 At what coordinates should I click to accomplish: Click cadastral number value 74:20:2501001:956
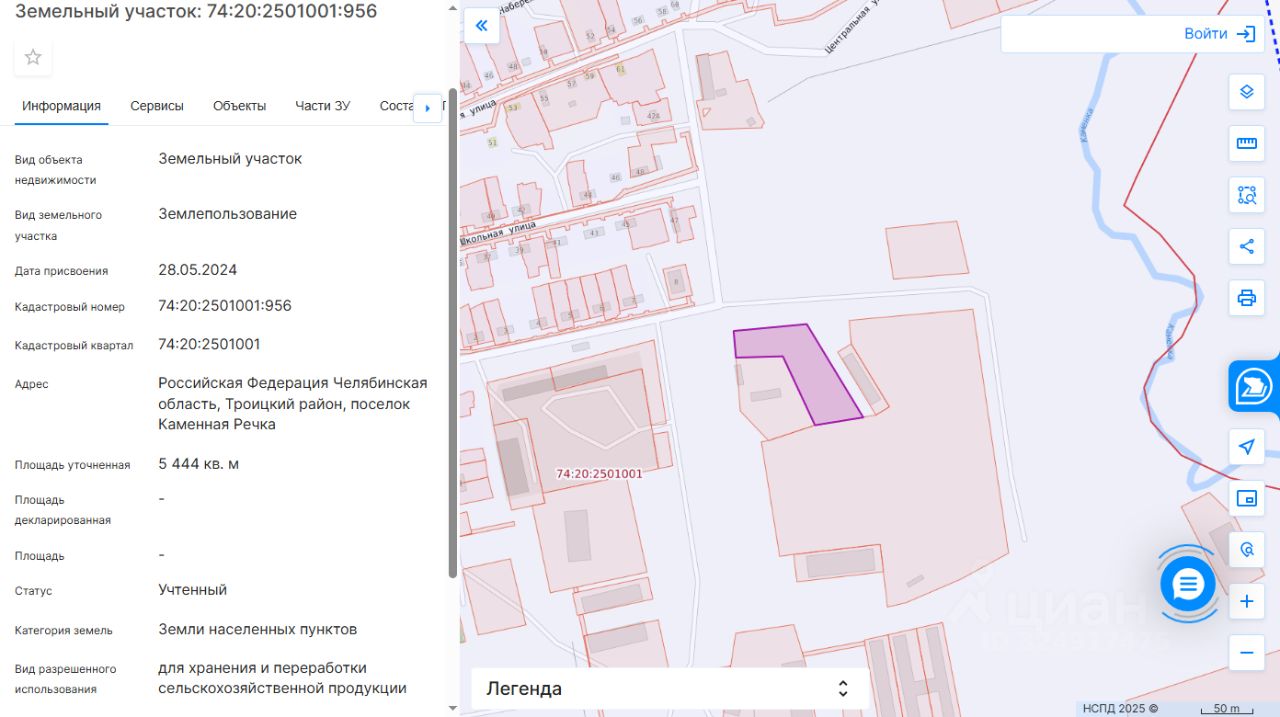pos(225,306)
